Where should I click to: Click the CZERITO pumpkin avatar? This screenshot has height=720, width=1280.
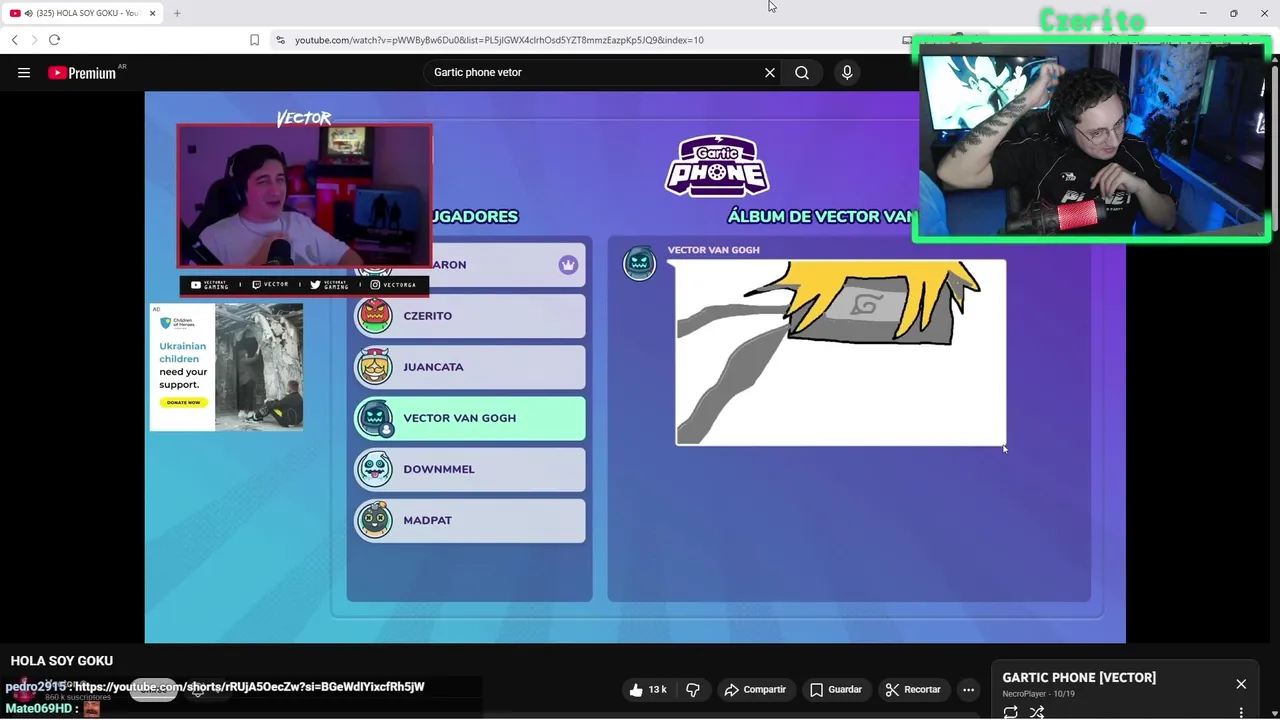click(x=375, y=316)
